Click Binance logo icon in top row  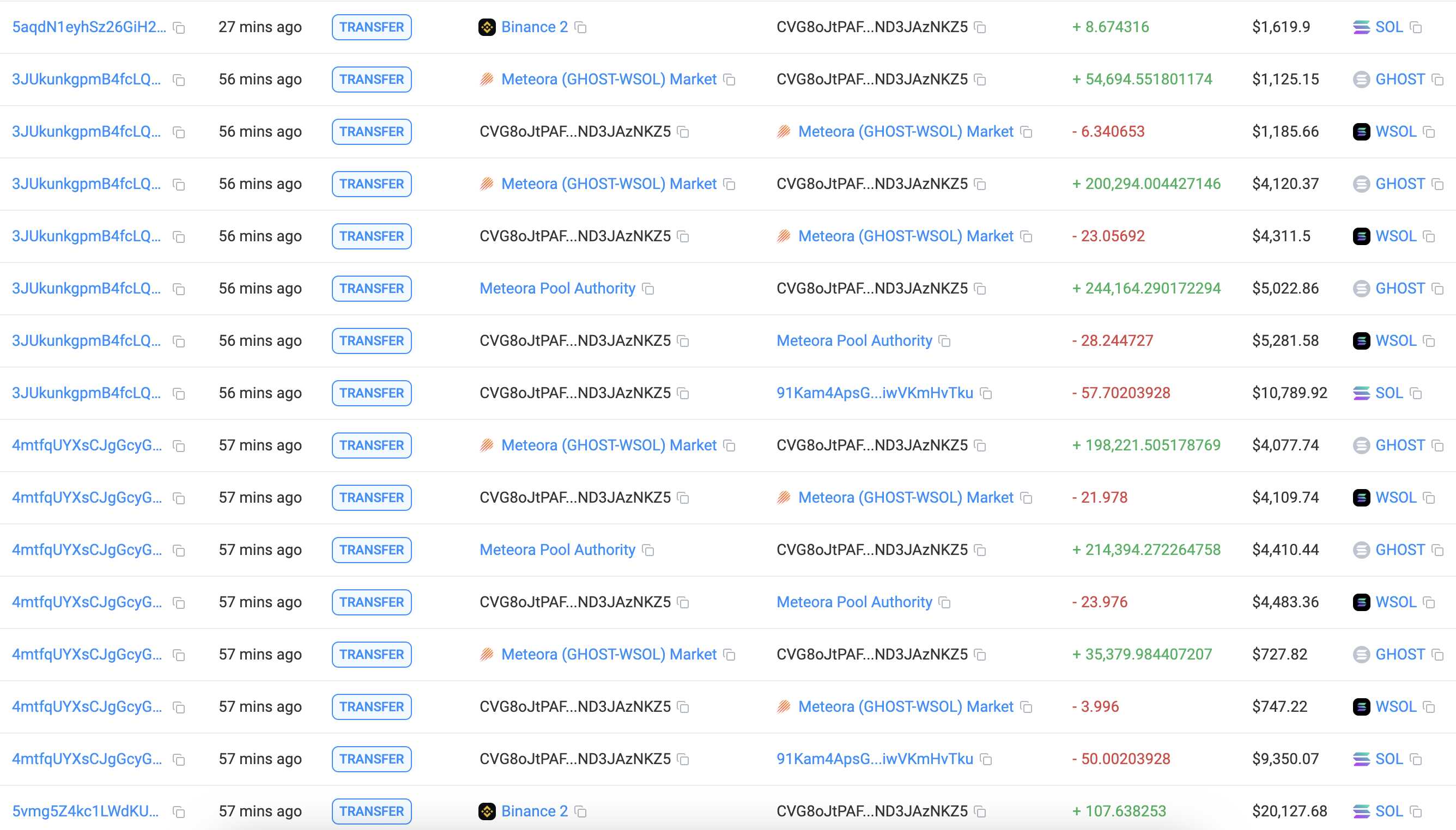487,27
